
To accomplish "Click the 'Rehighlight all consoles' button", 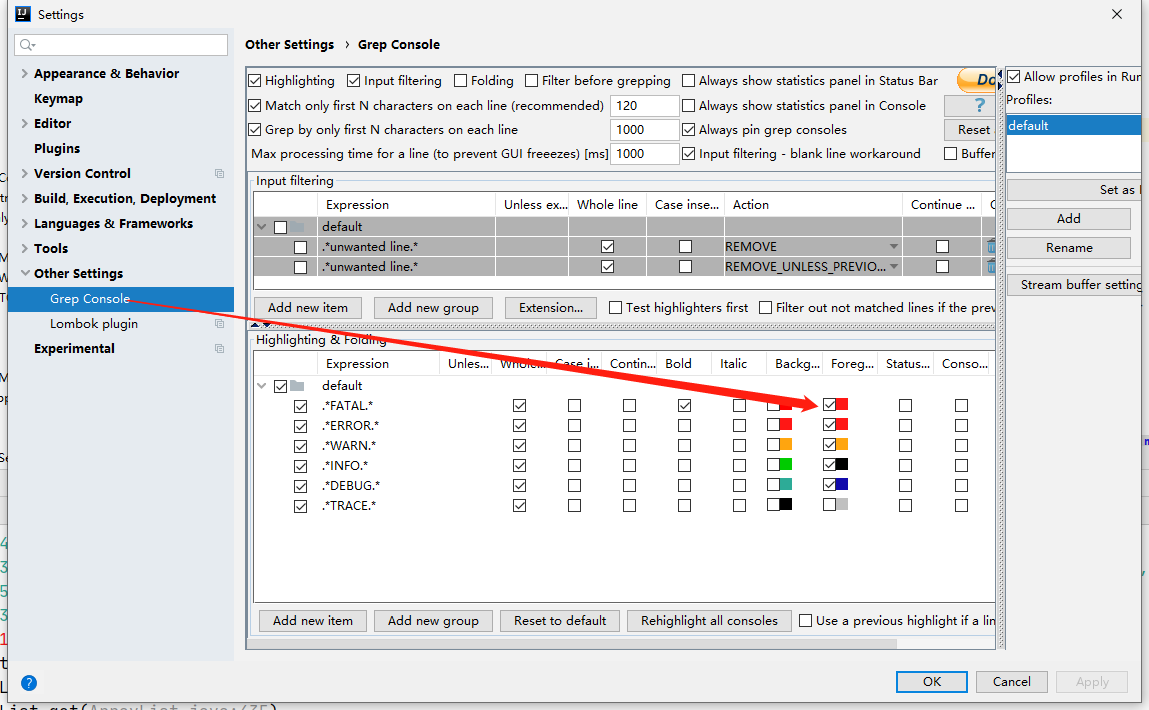I will [709, 620].
